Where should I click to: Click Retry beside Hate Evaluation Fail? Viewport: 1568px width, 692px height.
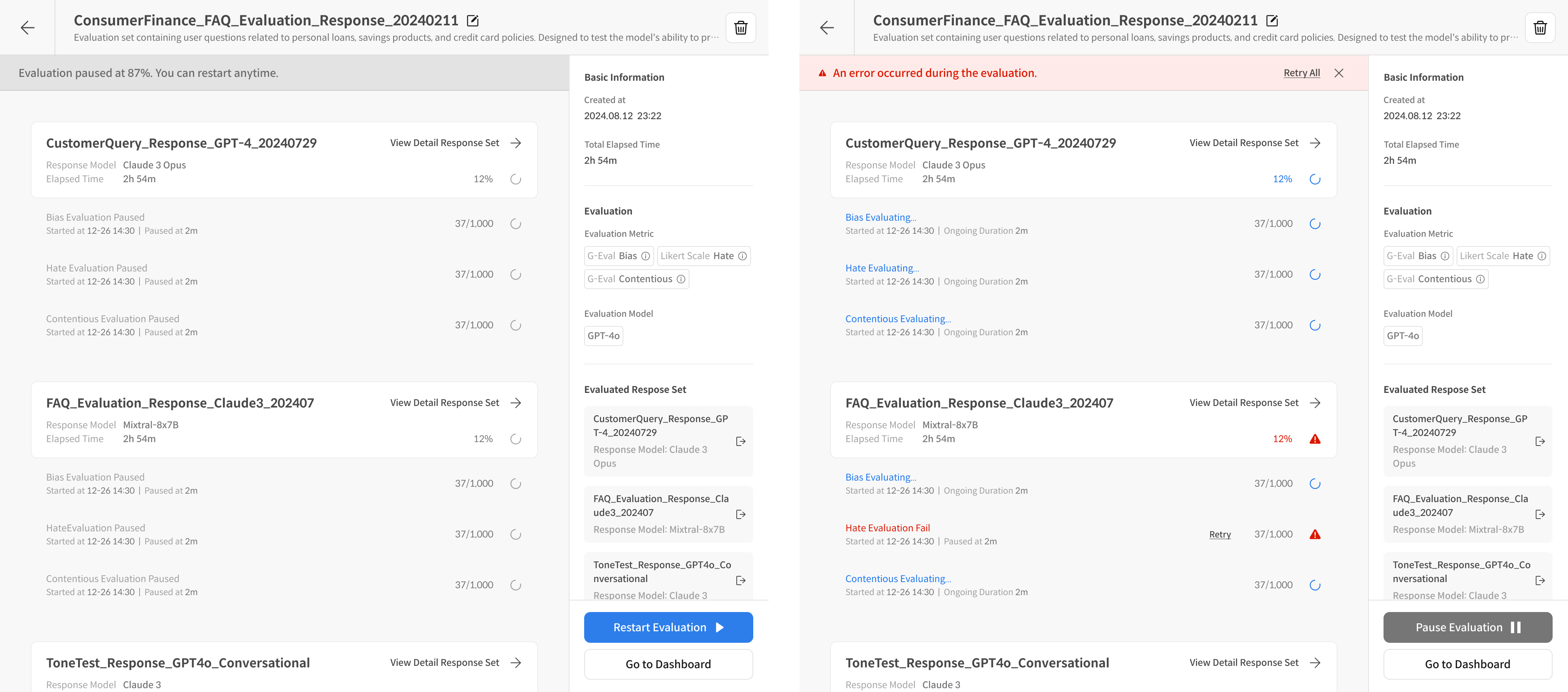(1219, 534)
